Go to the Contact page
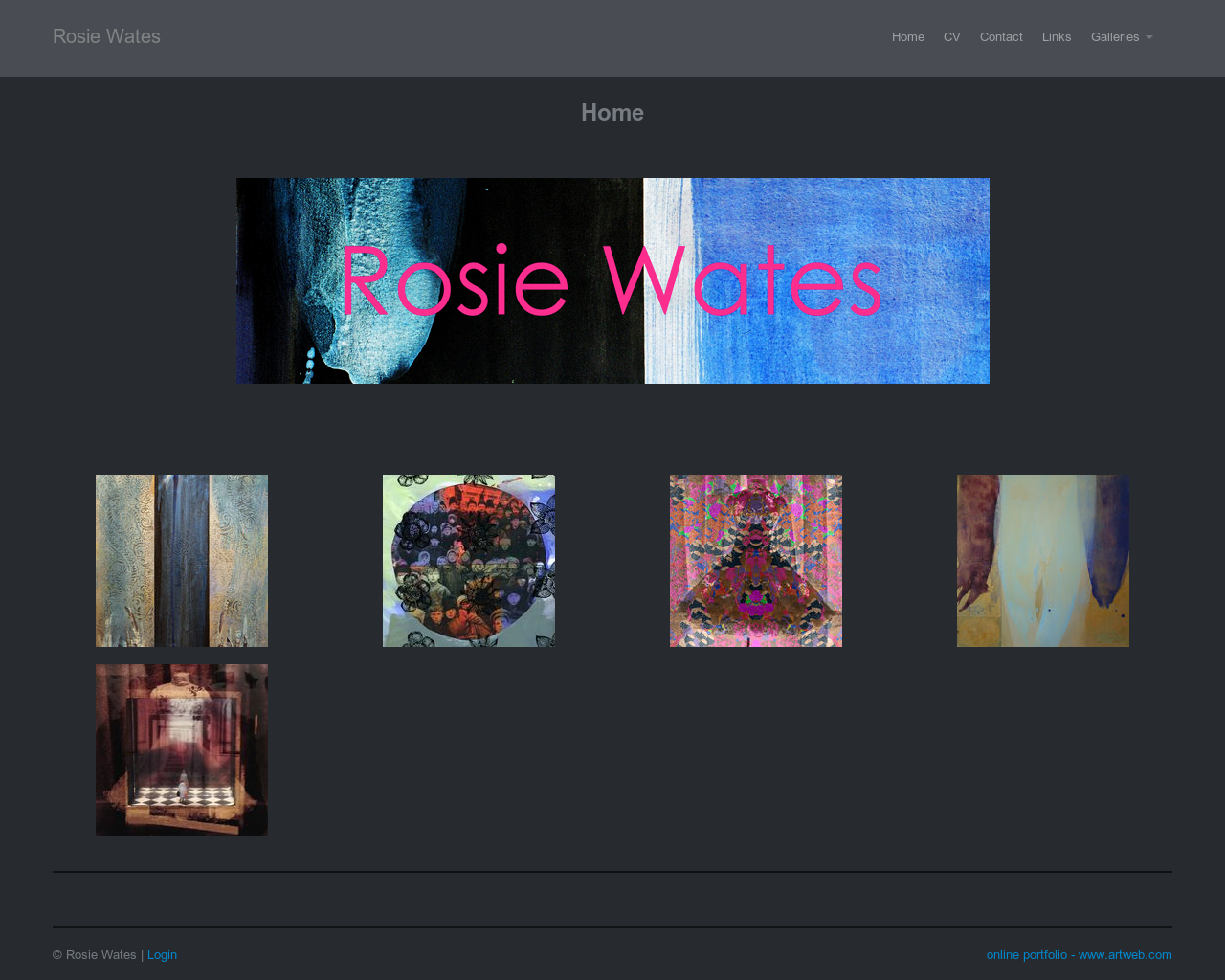Screen dimensions: 1225x980 1001,37
